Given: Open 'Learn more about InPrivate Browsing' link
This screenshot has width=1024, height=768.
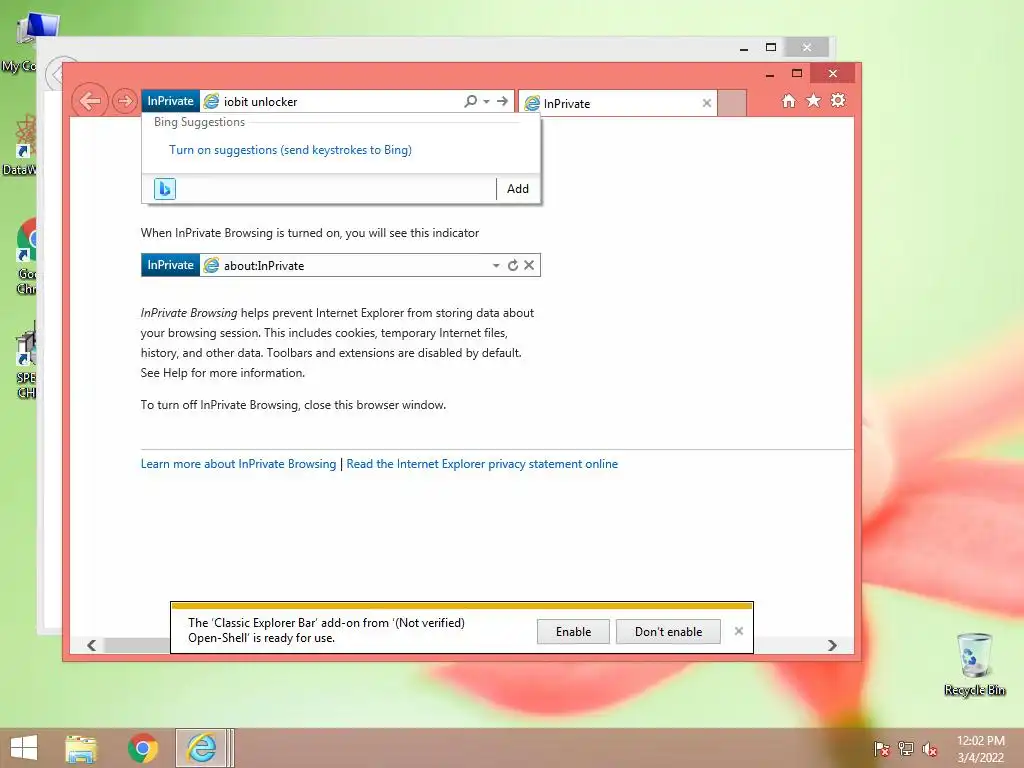Looking at the screenshot, I should pyautogui.click(x=238, y=464).
